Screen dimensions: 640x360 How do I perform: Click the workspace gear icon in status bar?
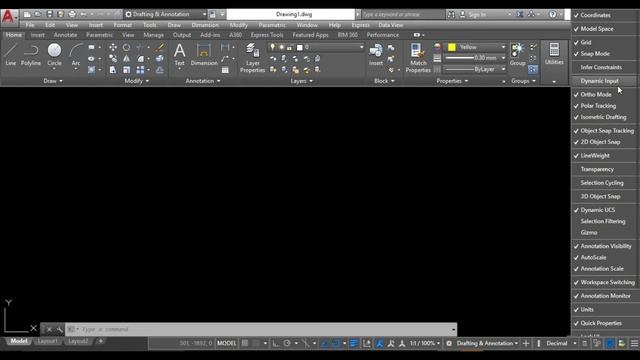(x=449, y=343)
